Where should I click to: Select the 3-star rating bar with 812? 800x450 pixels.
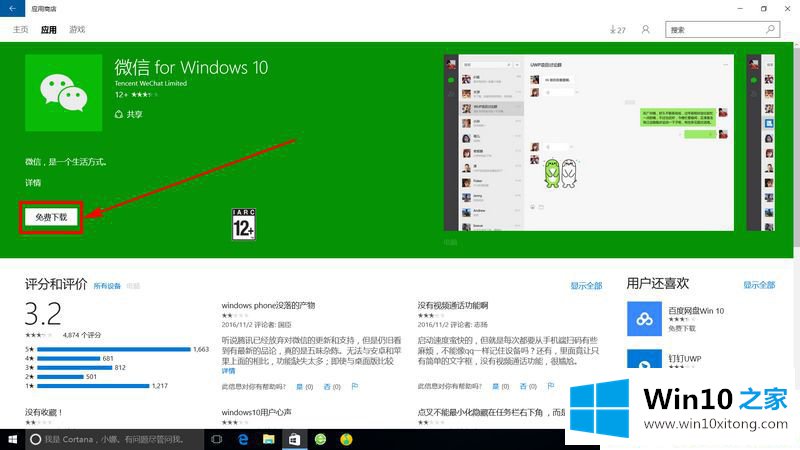pyautogui.click(x=74, y=368)
